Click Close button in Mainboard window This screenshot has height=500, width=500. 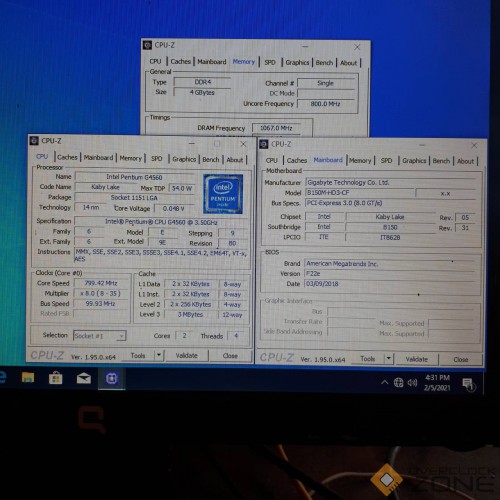[x=461, y=359]
